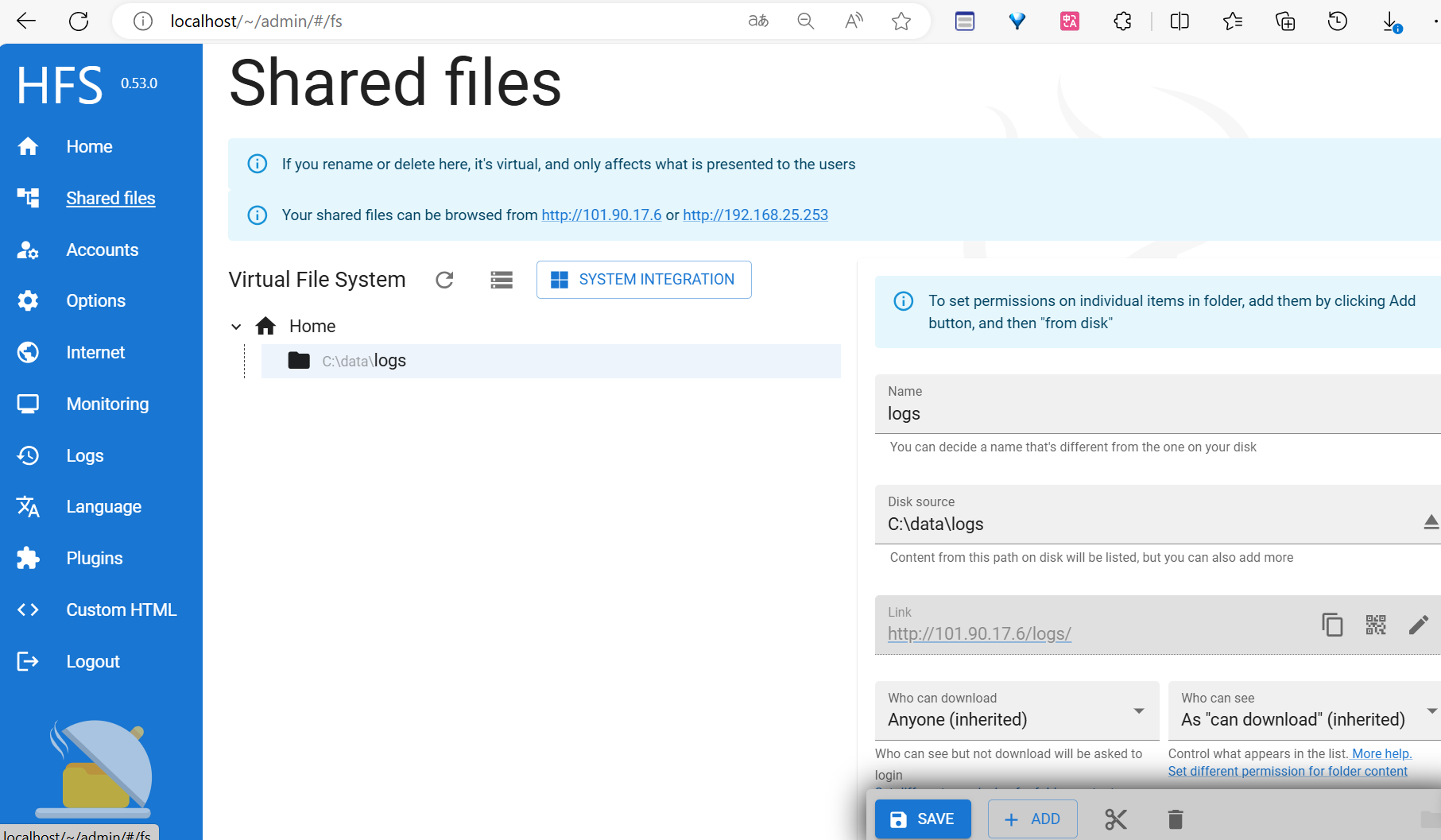Open Accounts in the sidebar
1441x840 pixels.
click(x=102, y=250)
